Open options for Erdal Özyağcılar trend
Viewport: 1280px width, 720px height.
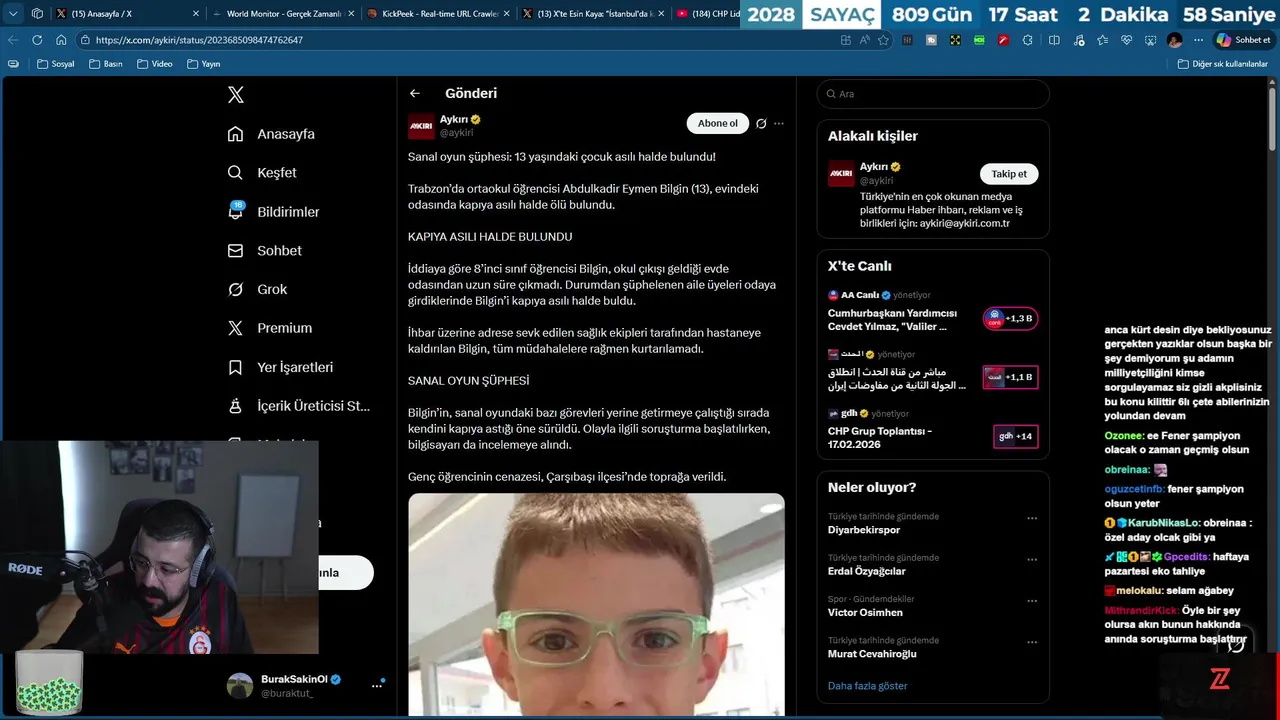point(1032,559)
